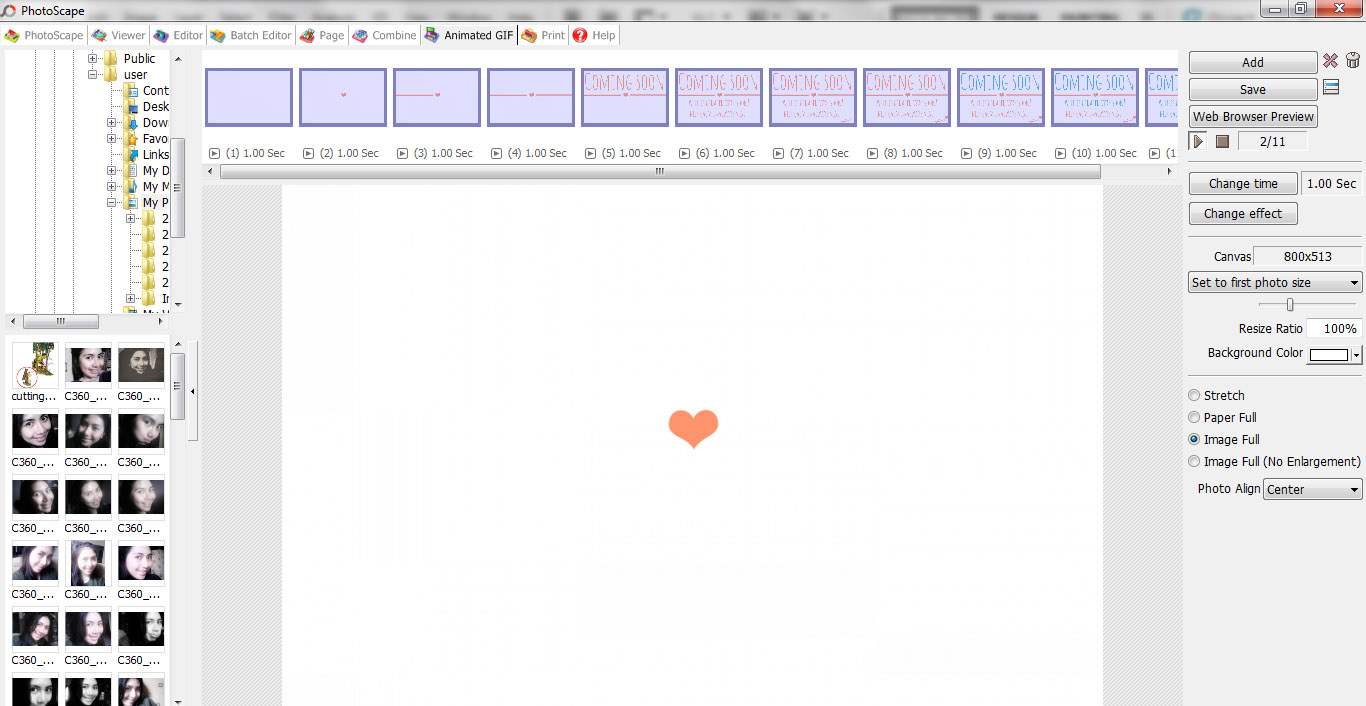Switch to the Animated GIF tab

point(468,35)
